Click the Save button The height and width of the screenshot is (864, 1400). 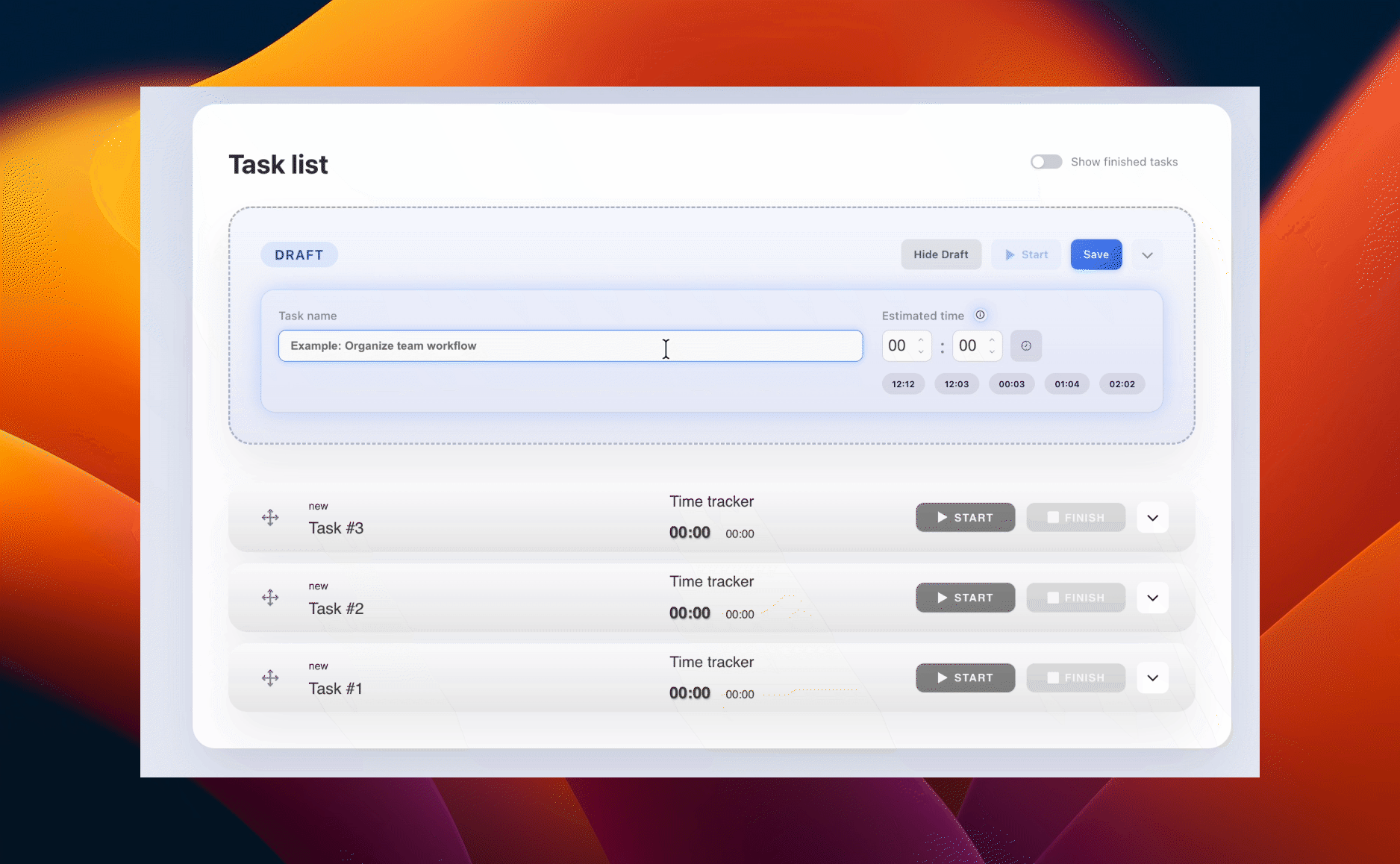point(1096,254)
